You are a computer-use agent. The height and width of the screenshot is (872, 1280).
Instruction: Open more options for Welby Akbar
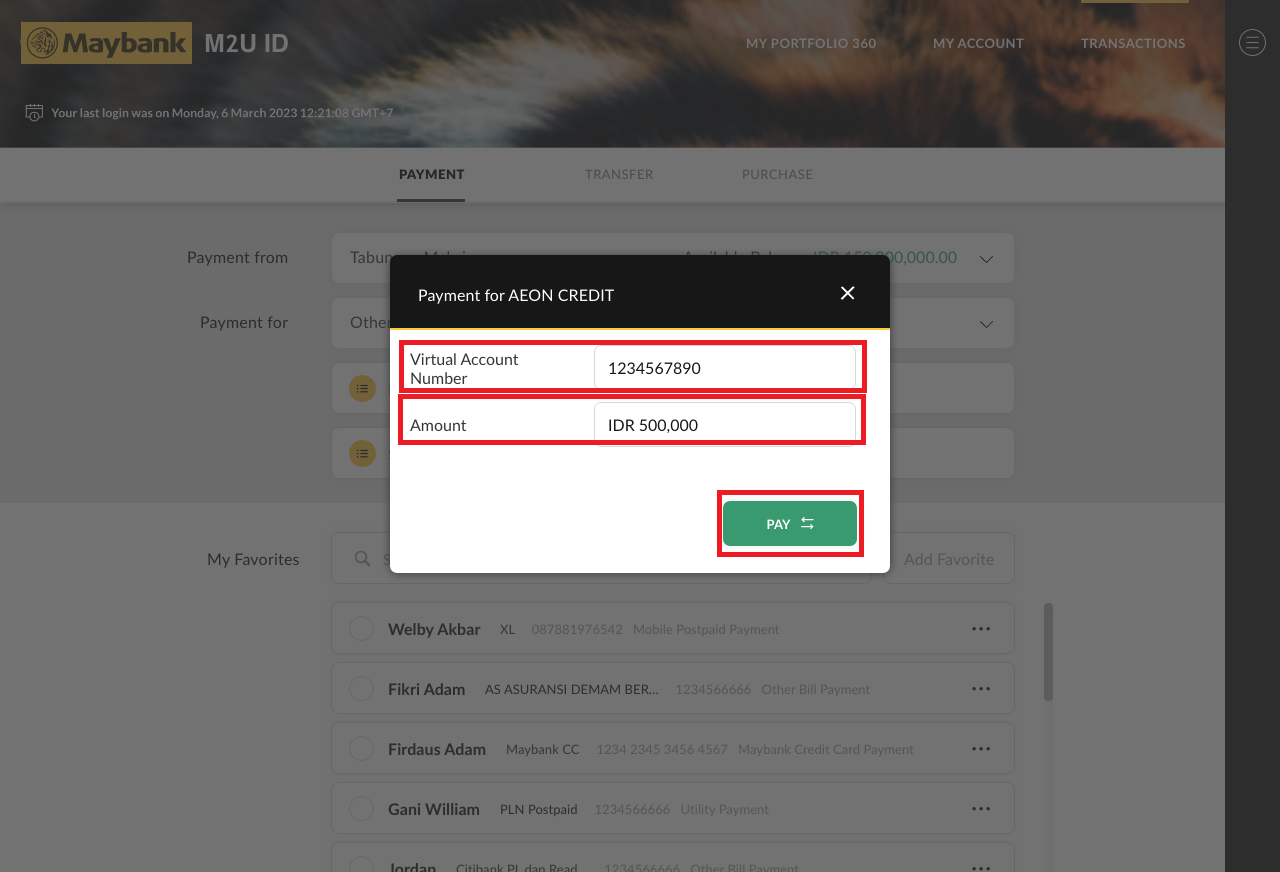click(x=980, y=629)
